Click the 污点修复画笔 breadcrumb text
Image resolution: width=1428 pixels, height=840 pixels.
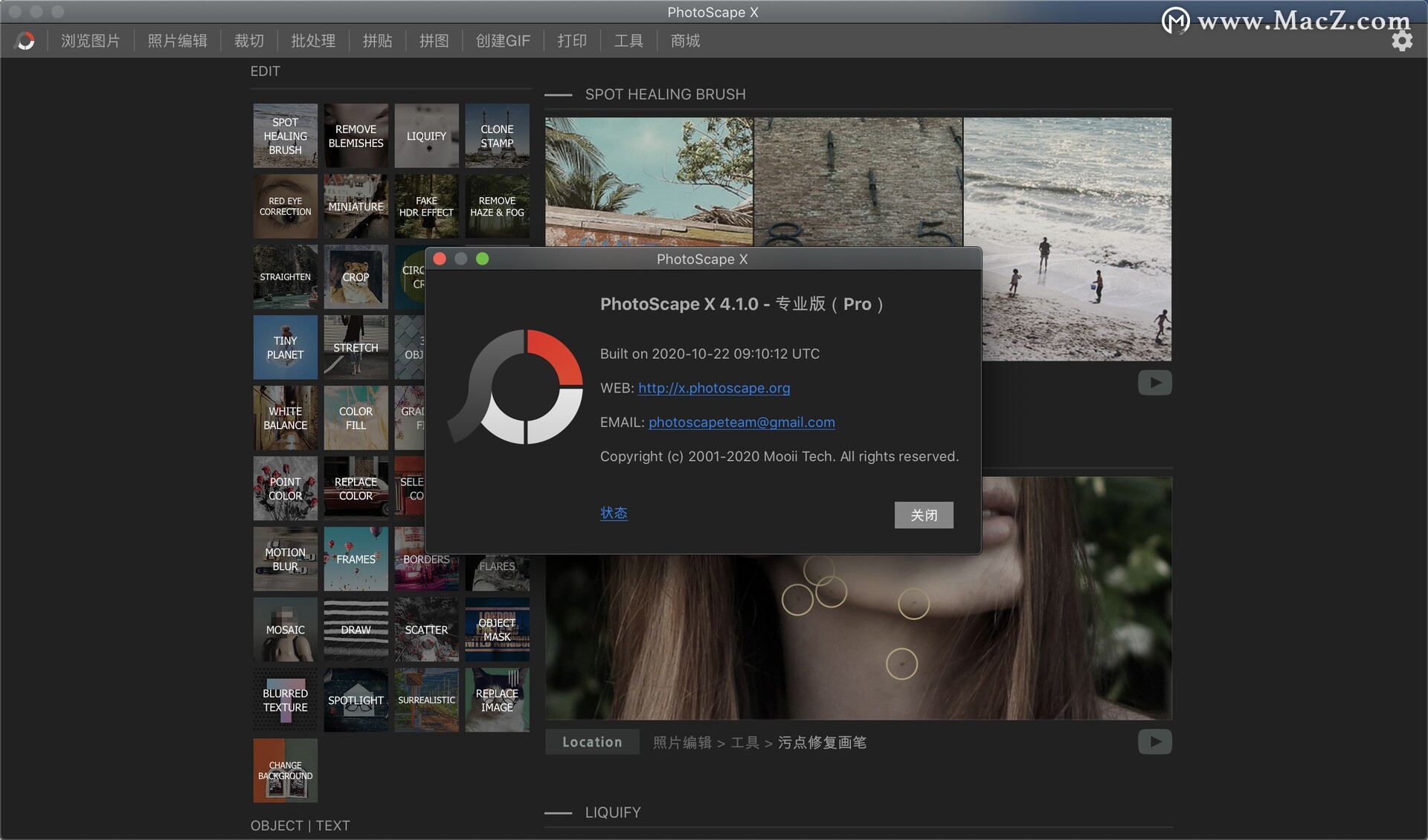pyautogui.click(x=822, y=743)
